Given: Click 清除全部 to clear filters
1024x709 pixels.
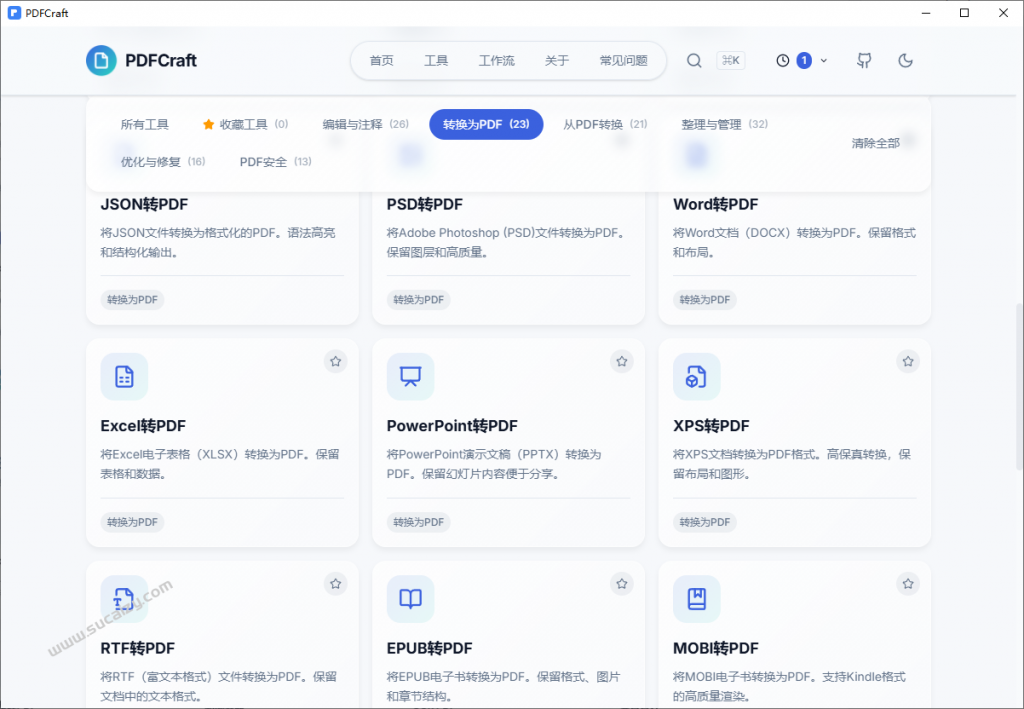Looking at the screenshot, I should point(875,143).
